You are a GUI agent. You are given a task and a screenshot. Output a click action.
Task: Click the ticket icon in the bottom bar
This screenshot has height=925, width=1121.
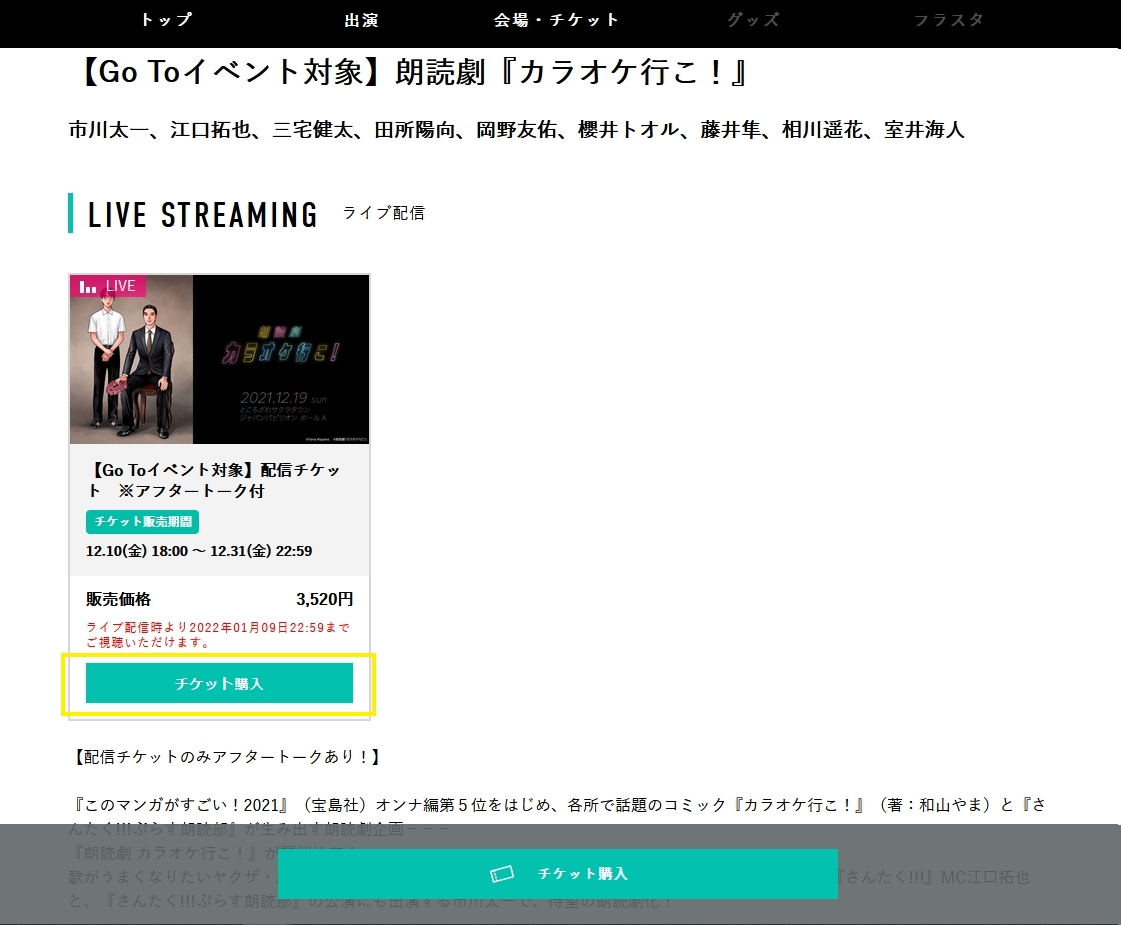coord(502,874)
